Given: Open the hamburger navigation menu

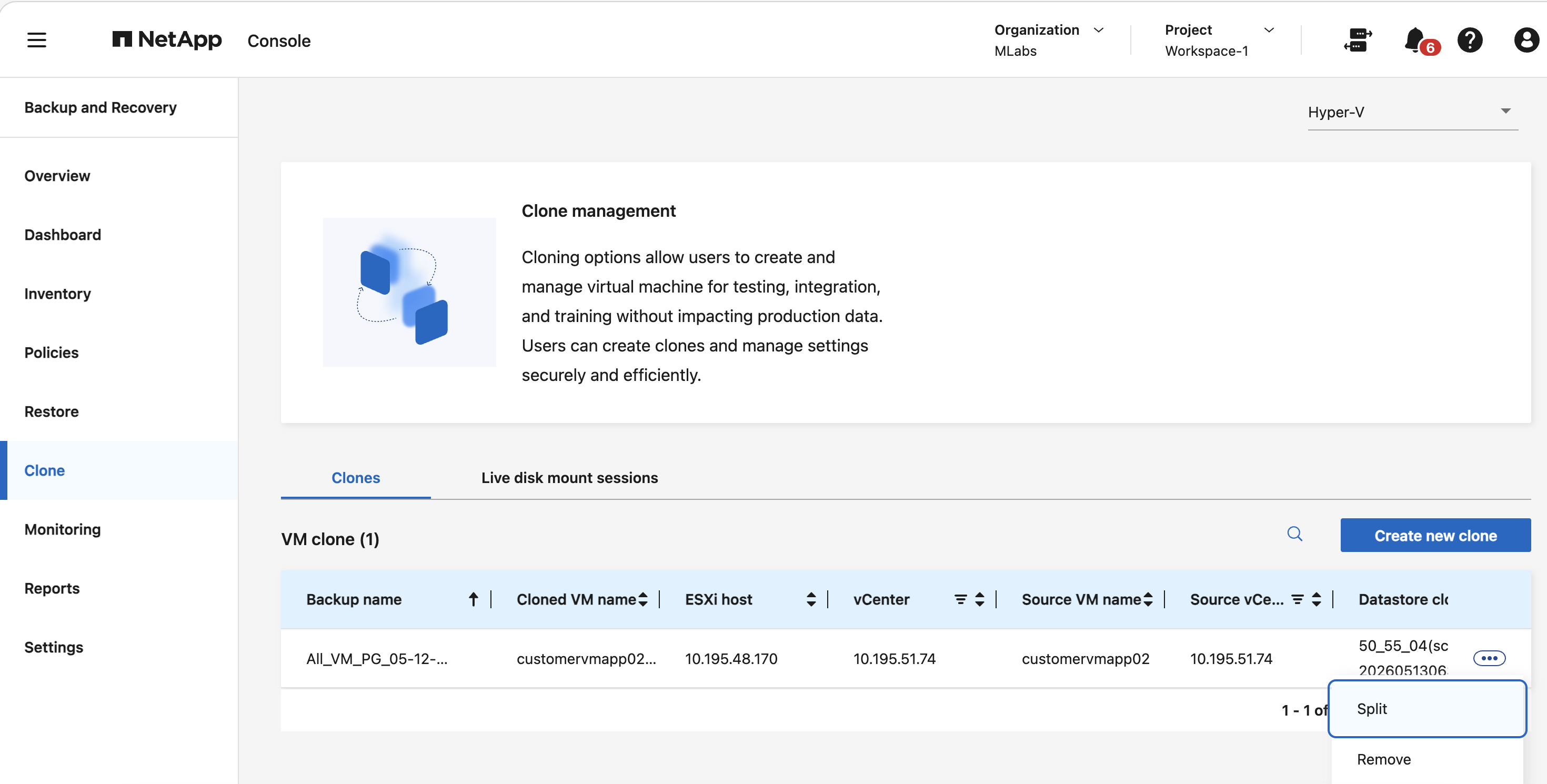Looking at the screenshot, I should [x=37, y=40].
